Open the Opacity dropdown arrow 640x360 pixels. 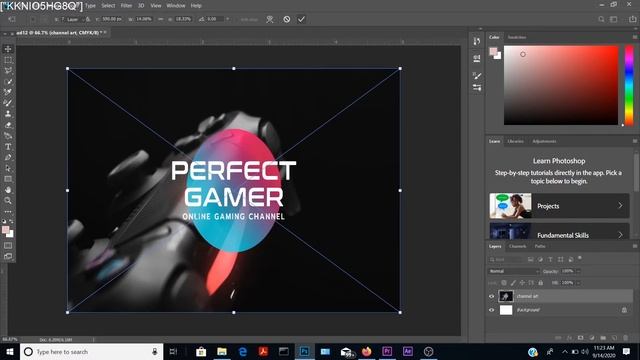pos(578,271)
